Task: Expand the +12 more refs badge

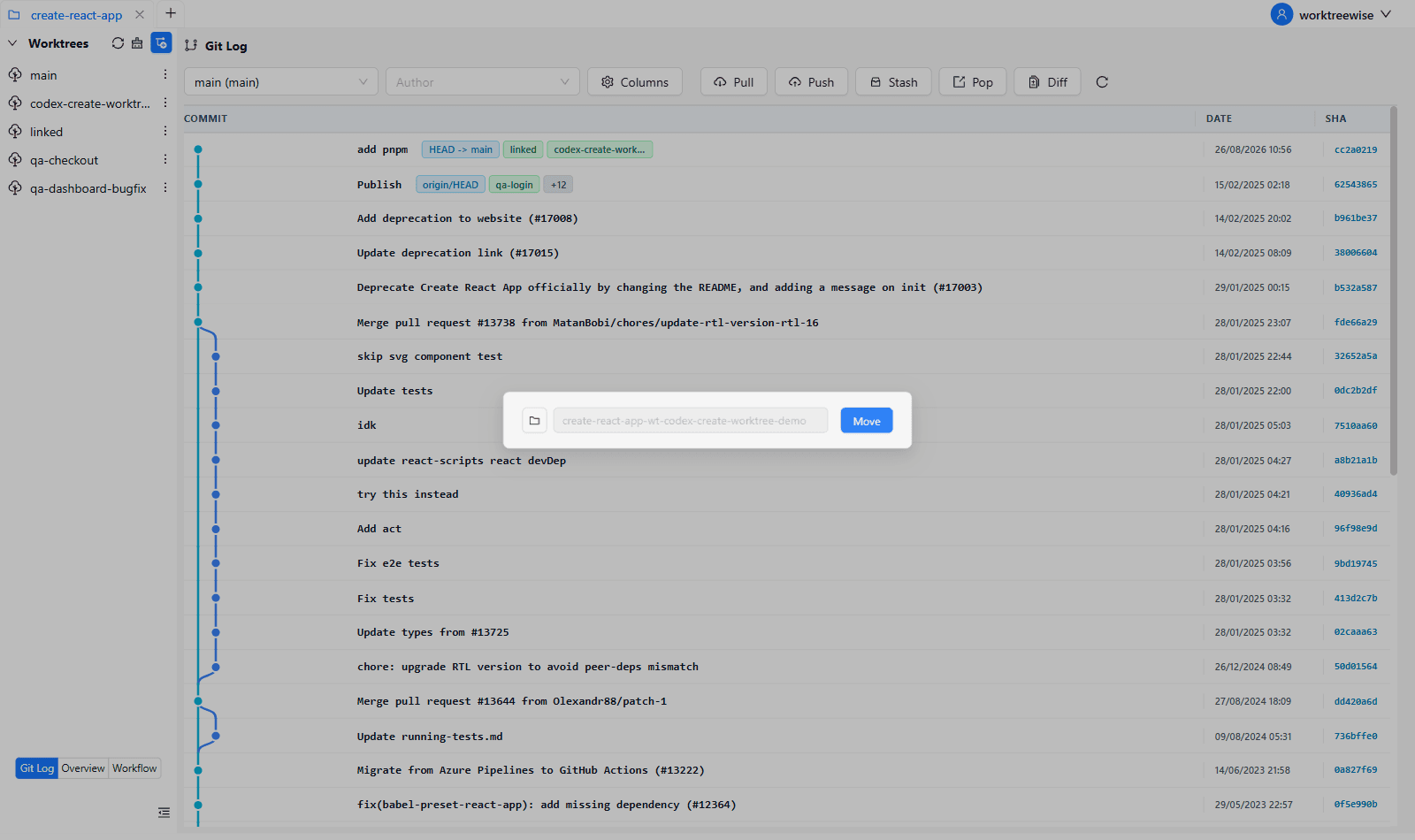Action: click(x=559, y=185)
